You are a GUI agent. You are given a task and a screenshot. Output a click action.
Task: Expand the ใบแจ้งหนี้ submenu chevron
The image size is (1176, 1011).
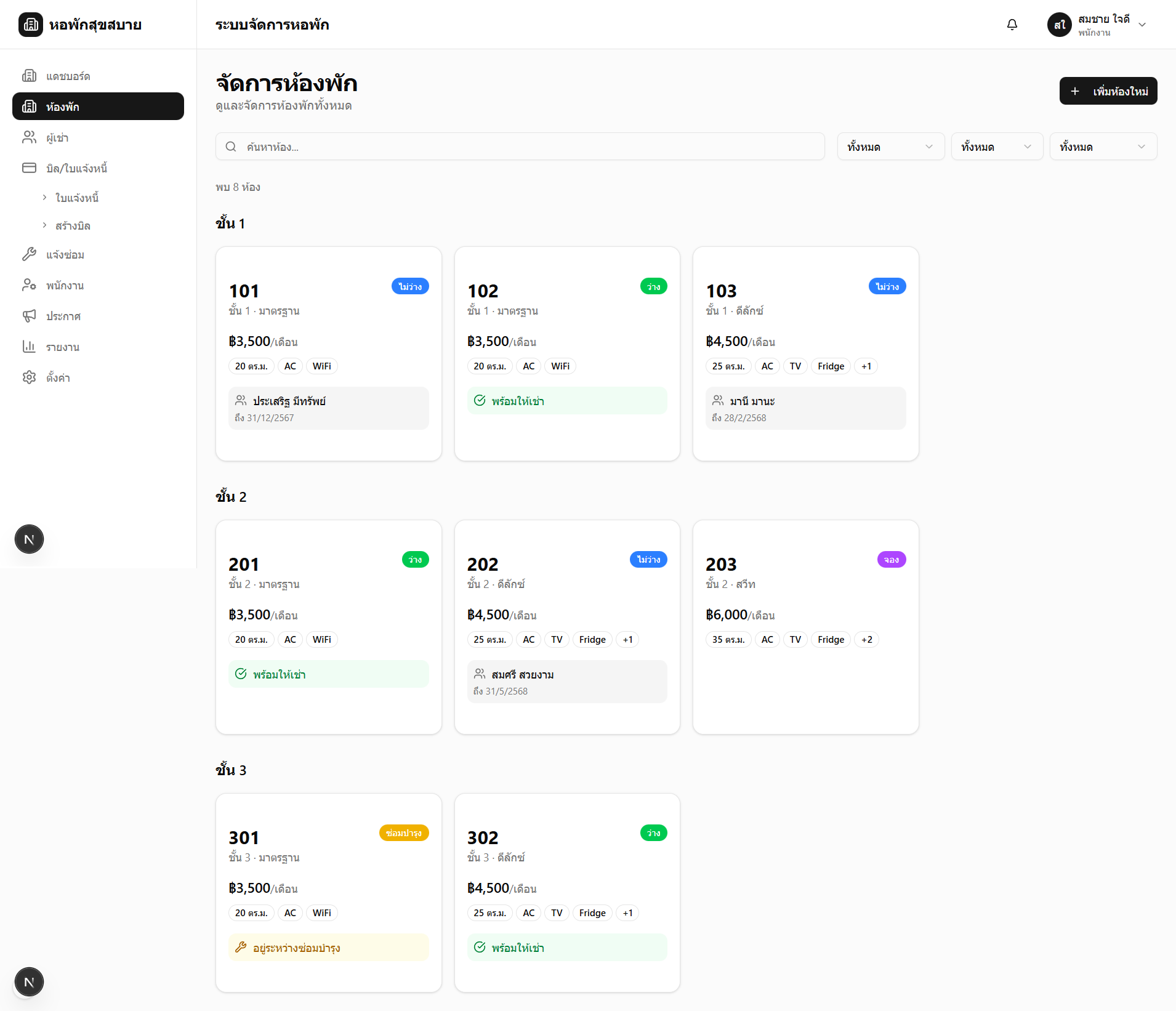44,197
